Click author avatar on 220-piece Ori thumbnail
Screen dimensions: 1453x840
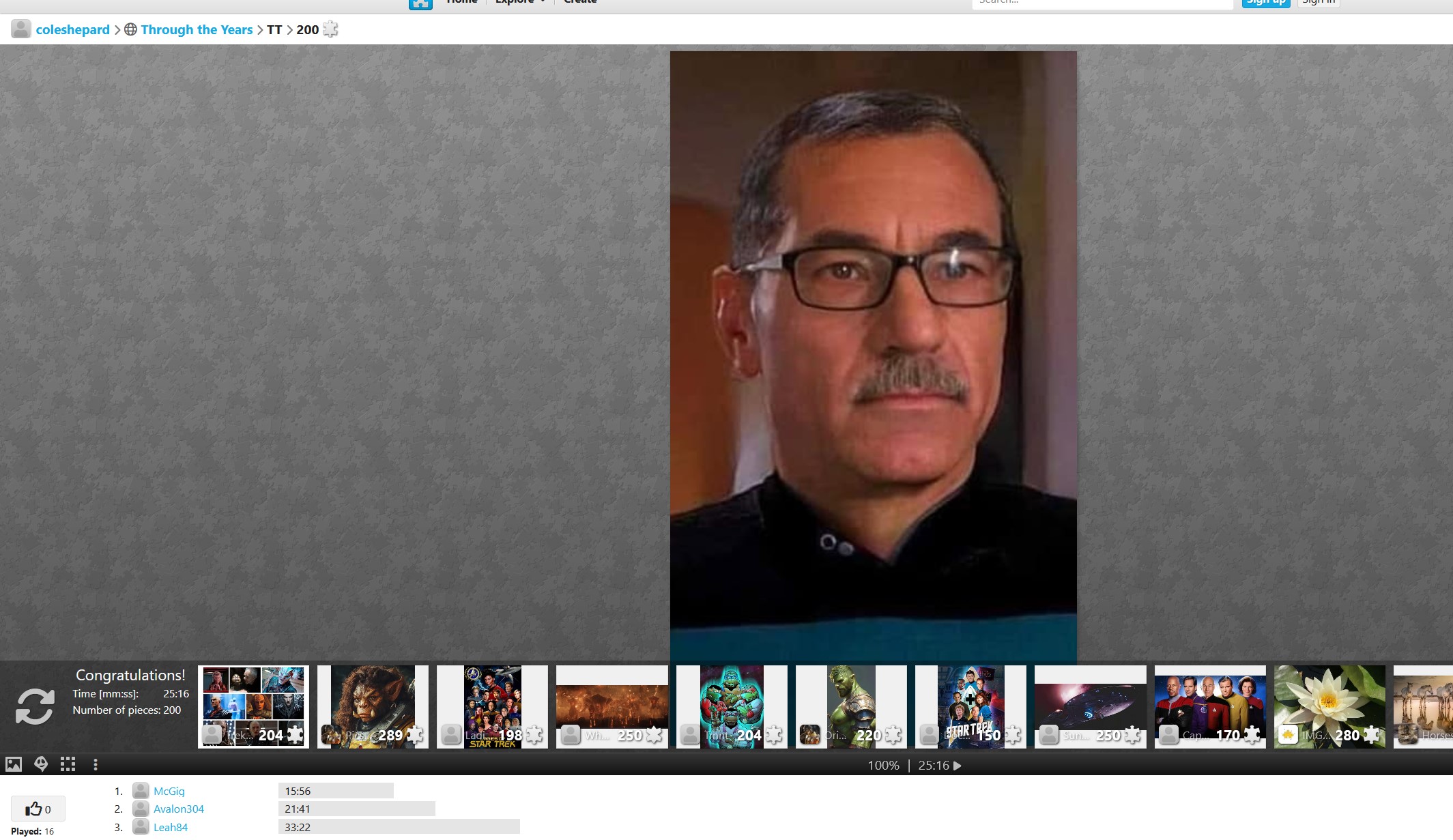tap(810, 734)
